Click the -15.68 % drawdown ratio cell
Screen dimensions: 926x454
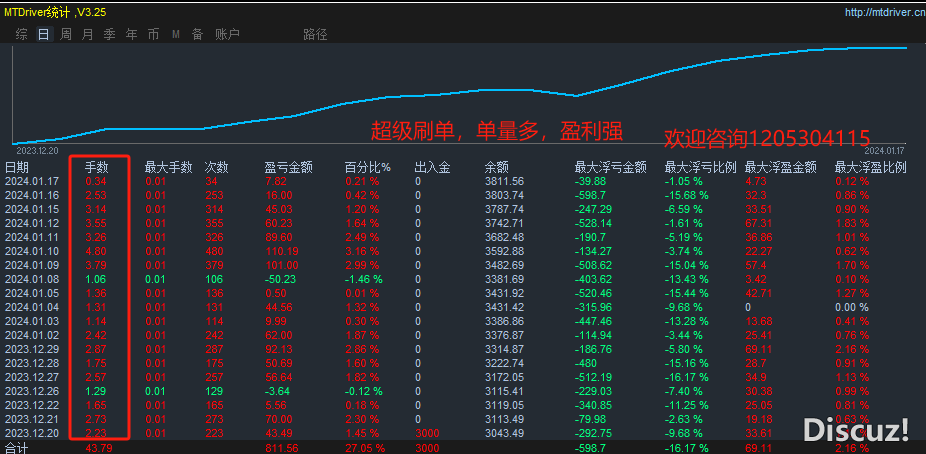pos(686,195)
